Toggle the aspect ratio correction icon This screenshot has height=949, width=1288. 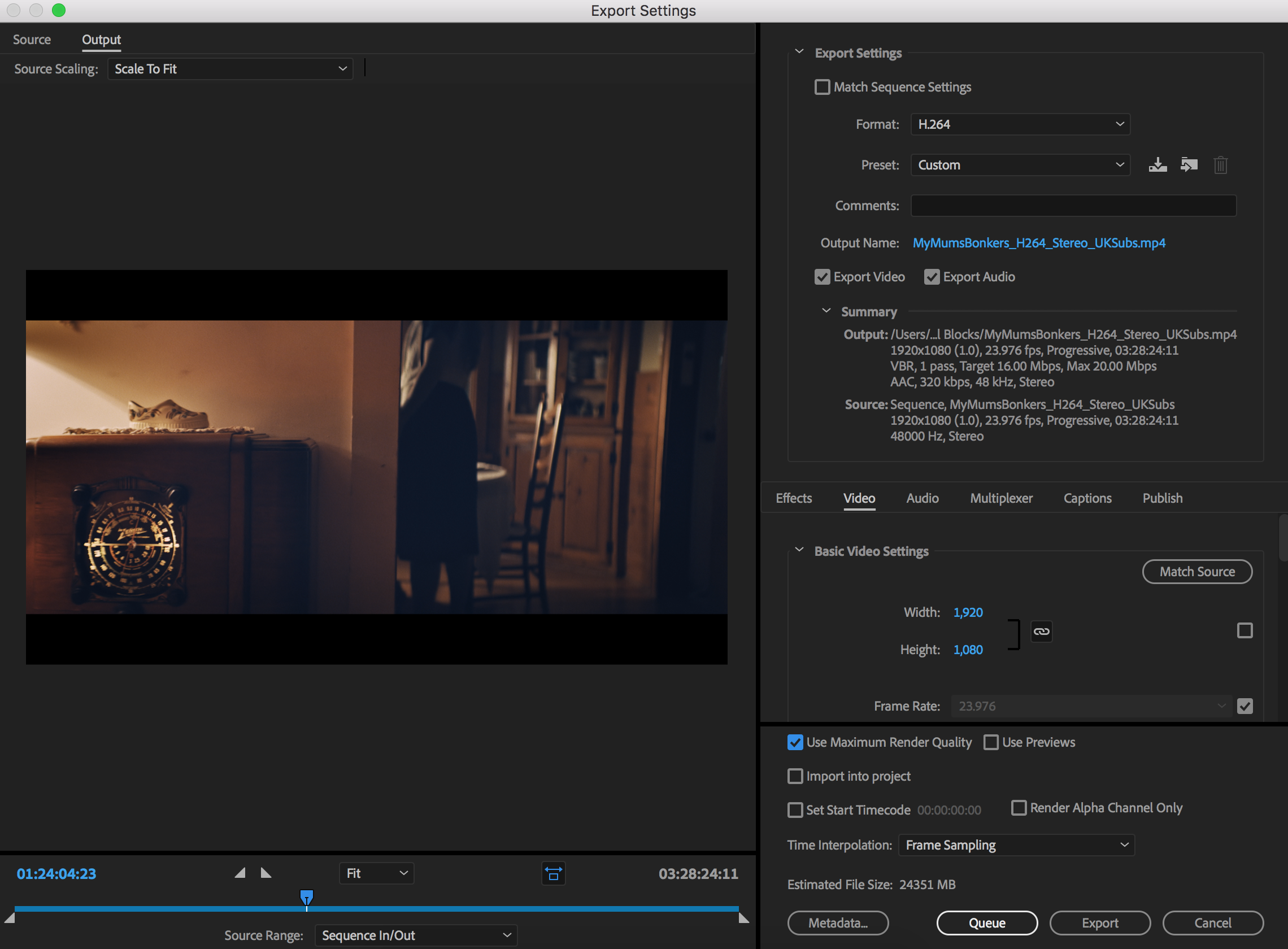553,873
